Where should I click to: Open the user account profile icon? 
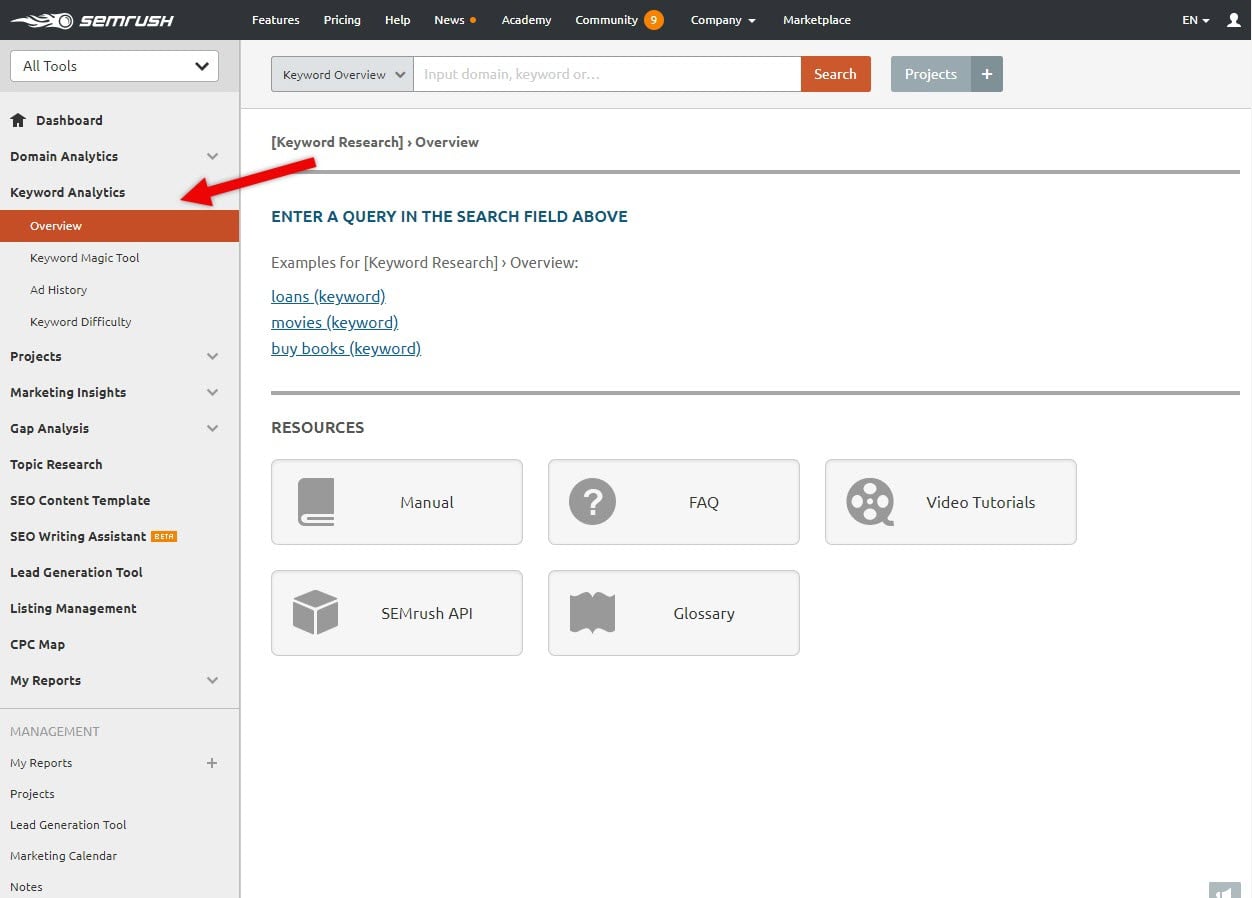(x=1233, y=20)
